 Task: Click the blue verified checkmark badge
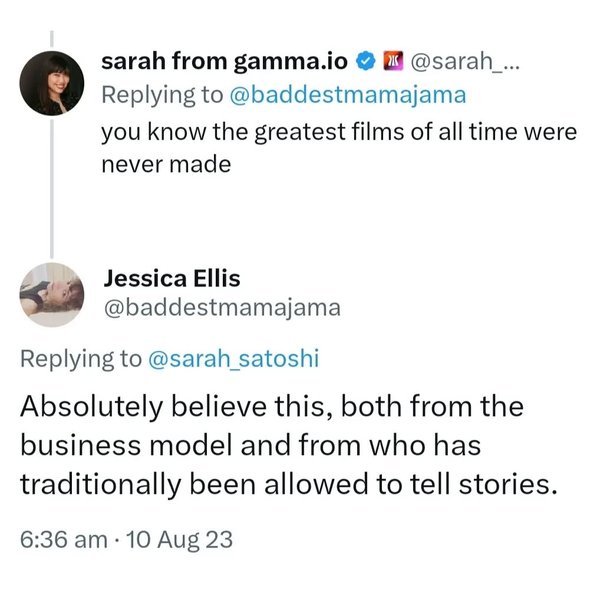(x=367, y=62)
